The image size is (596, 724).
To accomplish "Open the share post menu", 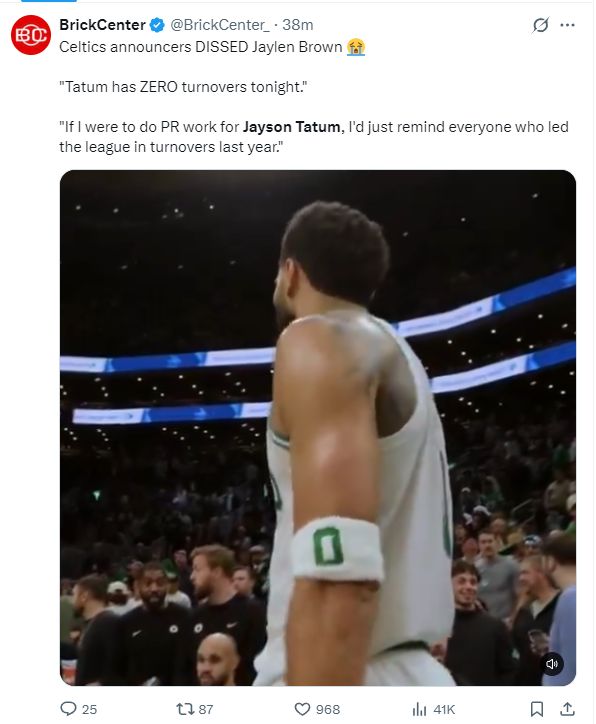I will [x=567, y=709].
